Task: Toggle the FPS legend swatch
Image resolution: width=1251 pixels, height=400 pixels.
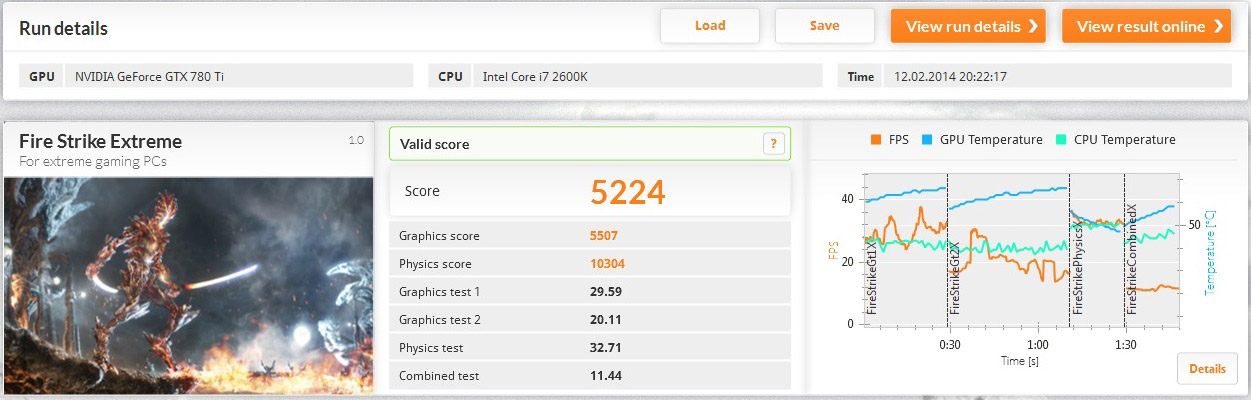Action: click(x=875, y=140)
